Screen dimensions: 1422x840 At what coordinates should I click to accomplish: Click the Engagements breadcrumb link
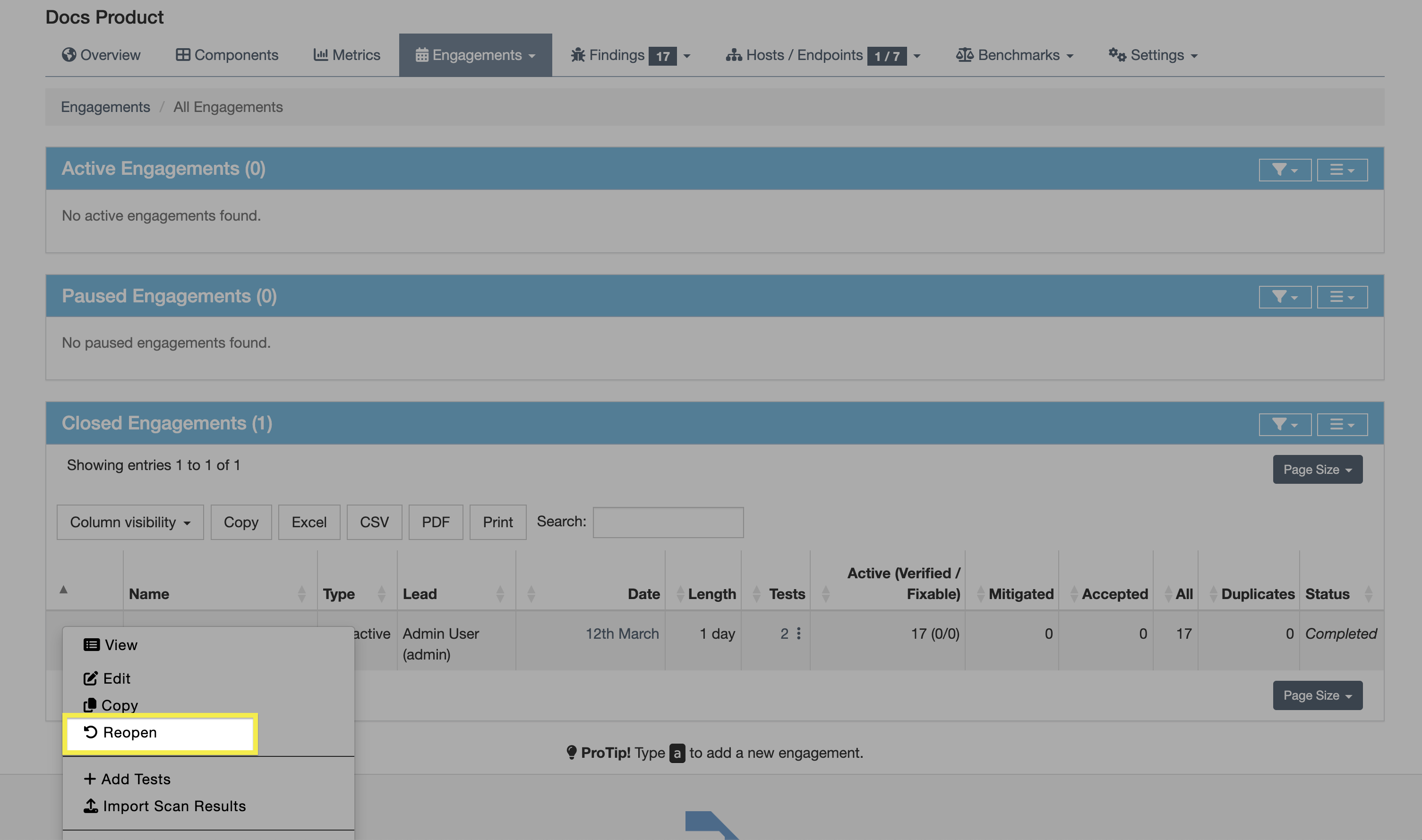click(105, 107)
